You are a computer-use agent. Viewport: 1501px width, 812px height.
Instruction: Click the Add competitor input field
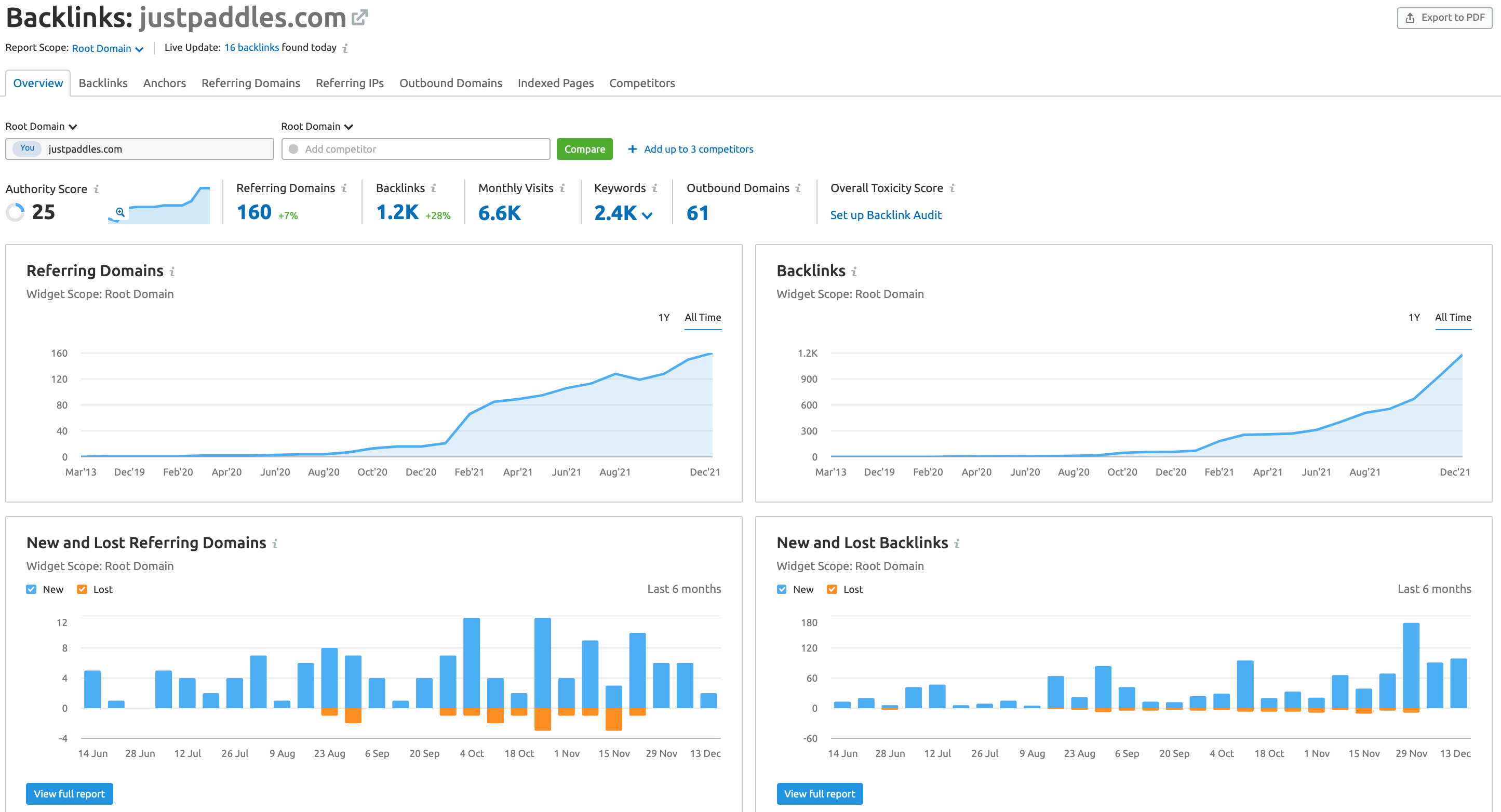pyautogui.click(x=416, y=149)
